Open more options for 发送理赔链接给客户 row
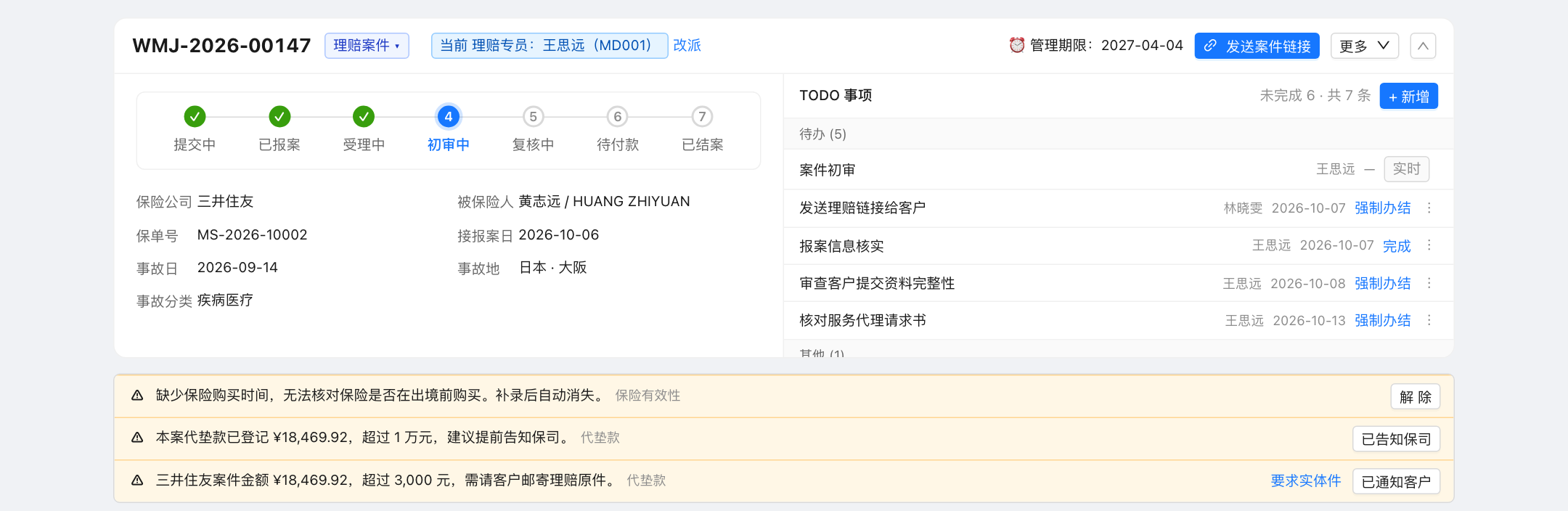 1429,208
